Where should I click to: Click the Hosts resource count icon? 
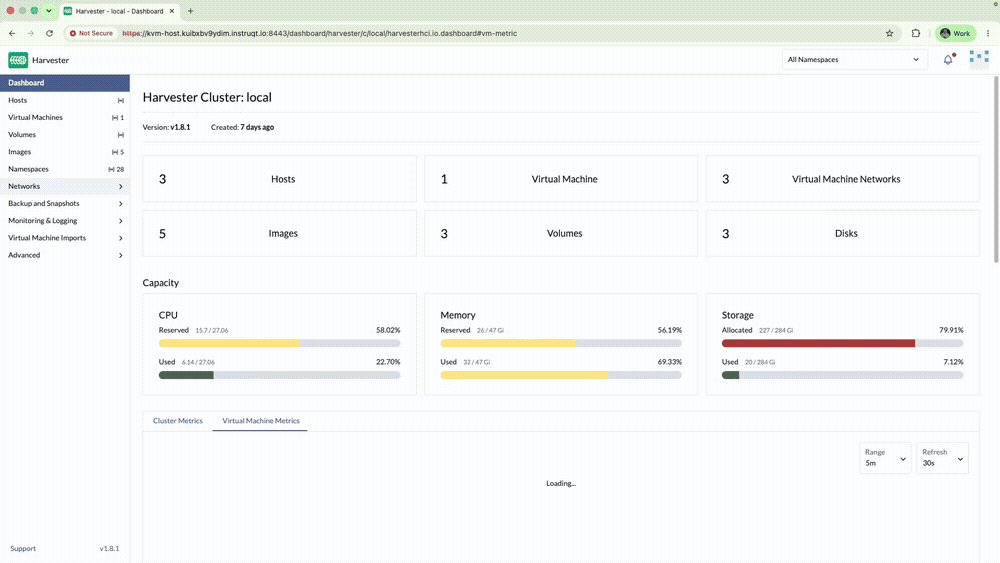pyautogui.click(x=121, y=100)
